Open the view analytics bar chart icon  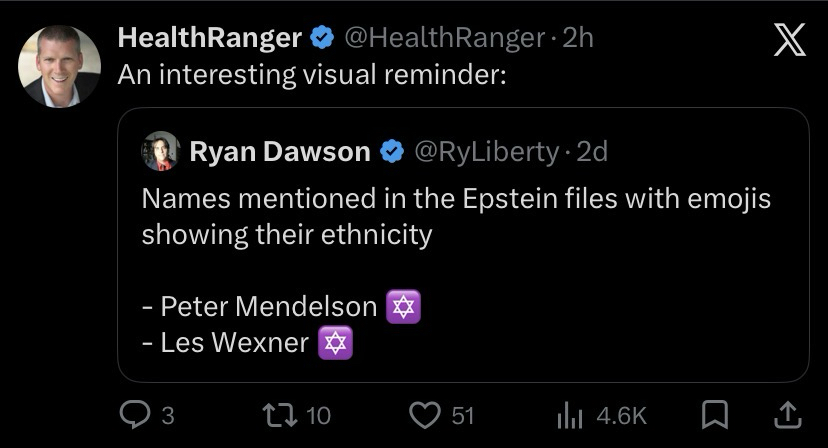click(569, 414)
